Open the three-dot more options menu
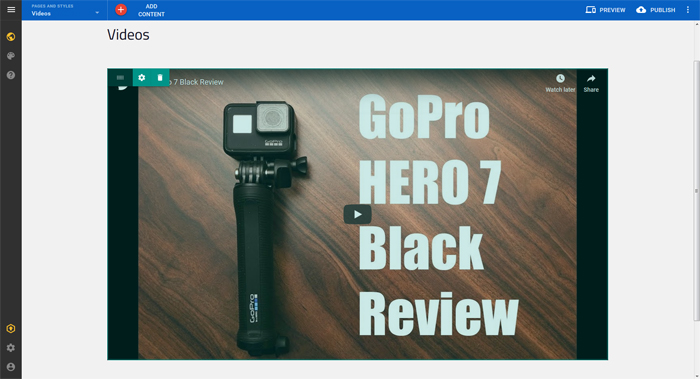700x379 pixels. tap(688, 10)
